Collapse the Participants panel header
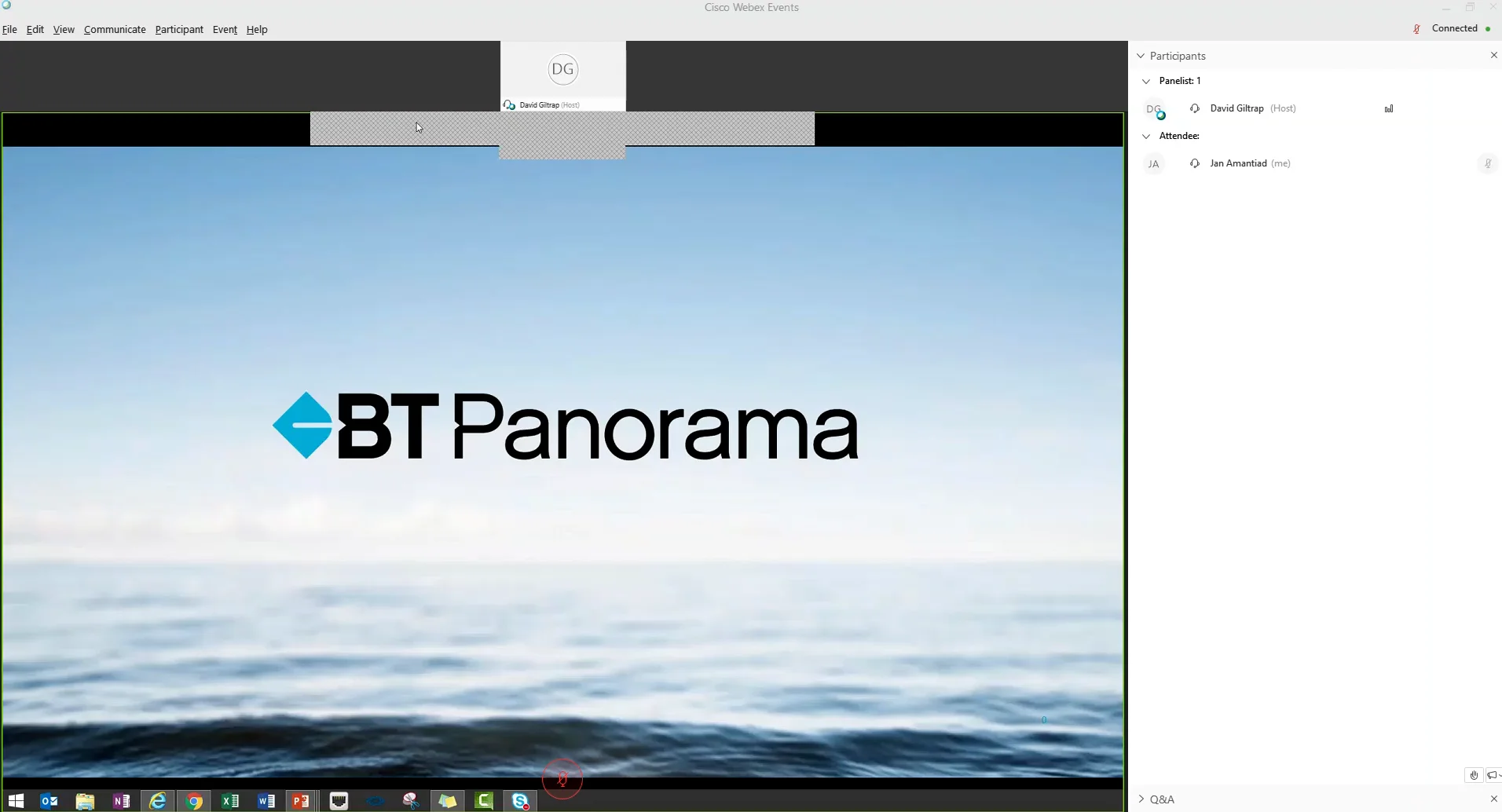The image size is (1502, 812). [1141, 56]
